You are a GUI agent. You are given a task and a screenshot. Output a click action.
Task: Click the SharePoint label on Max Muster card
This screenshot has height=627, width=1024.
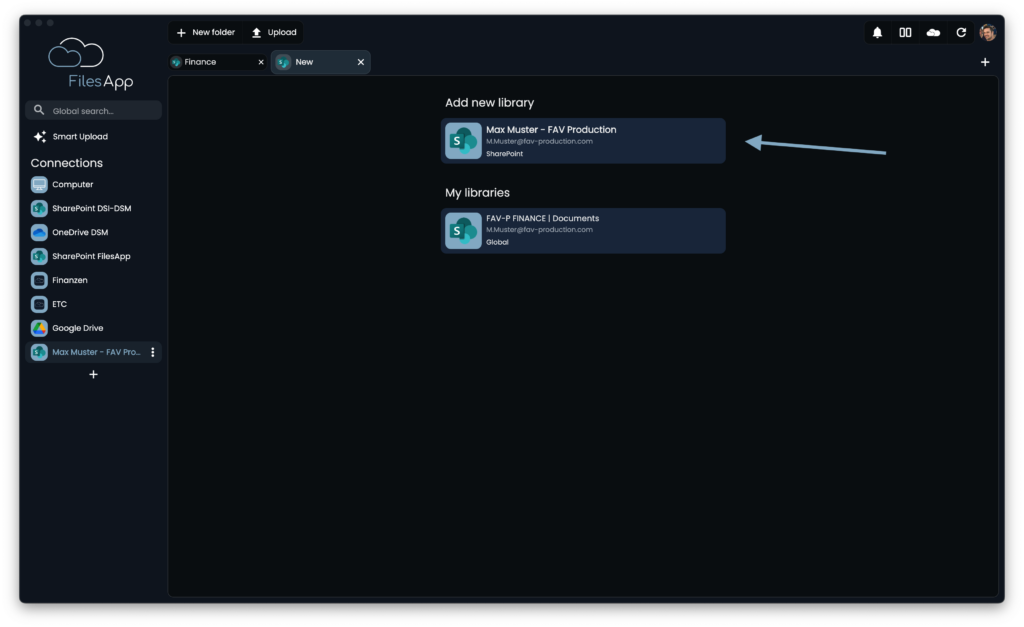click(504, 154)
